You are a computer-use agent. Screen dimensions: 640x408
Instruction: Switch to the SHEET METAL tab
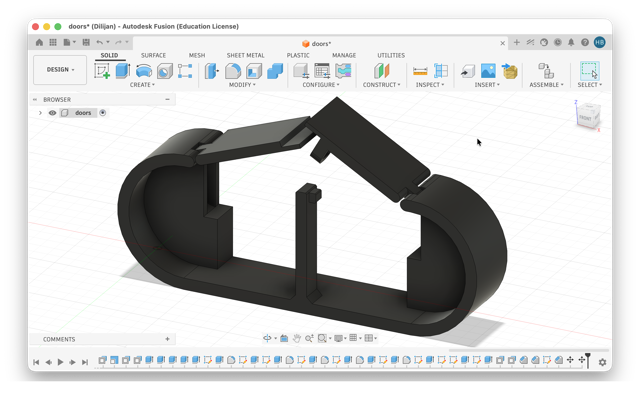pos(245,55)
